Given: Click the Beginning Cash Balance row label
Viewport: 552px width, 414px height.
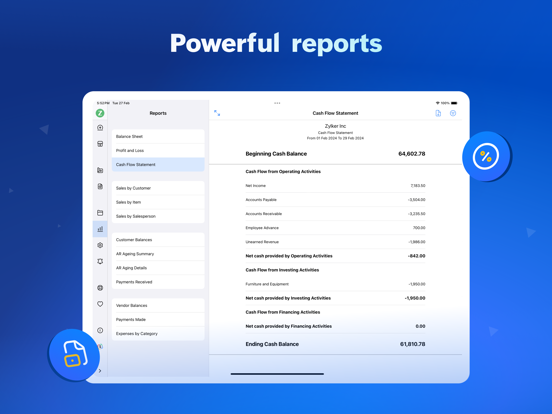Looking at the screenshot, I should click(276, 154).
